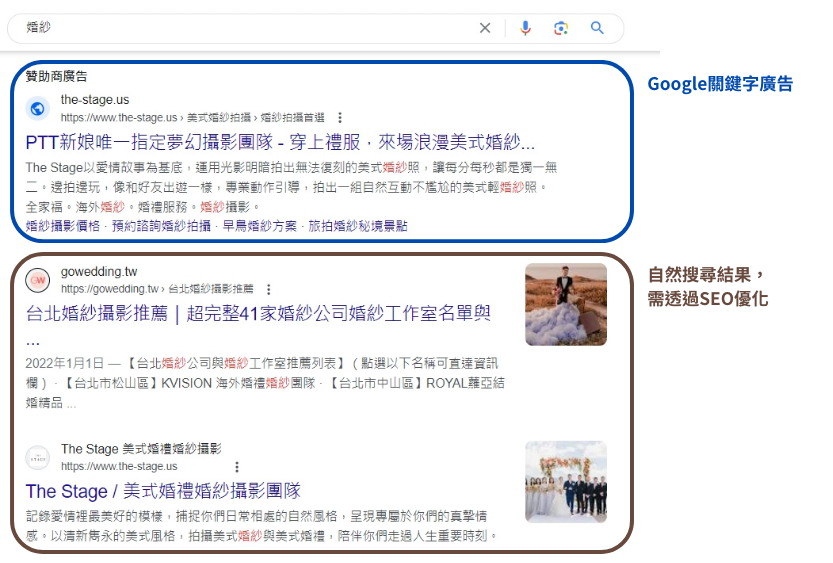This screenshot has height=563, width=833.
Task: Start voice search with the microphone icon
Action: 526,28
